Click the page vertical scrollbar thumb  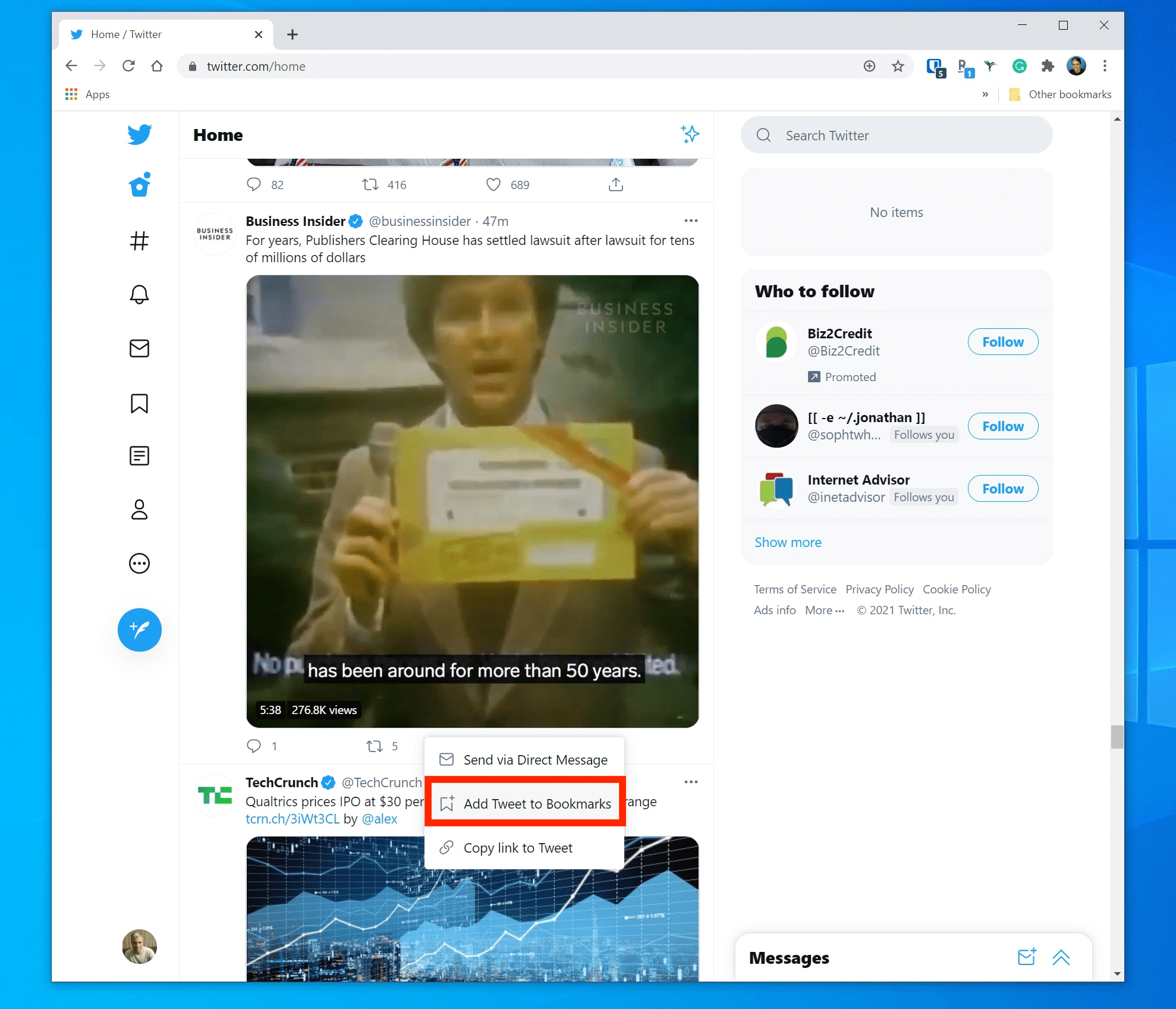[1117, 737]
